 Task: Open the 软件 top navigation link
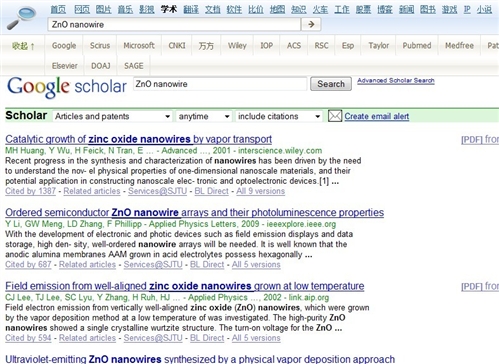point(234,10)
